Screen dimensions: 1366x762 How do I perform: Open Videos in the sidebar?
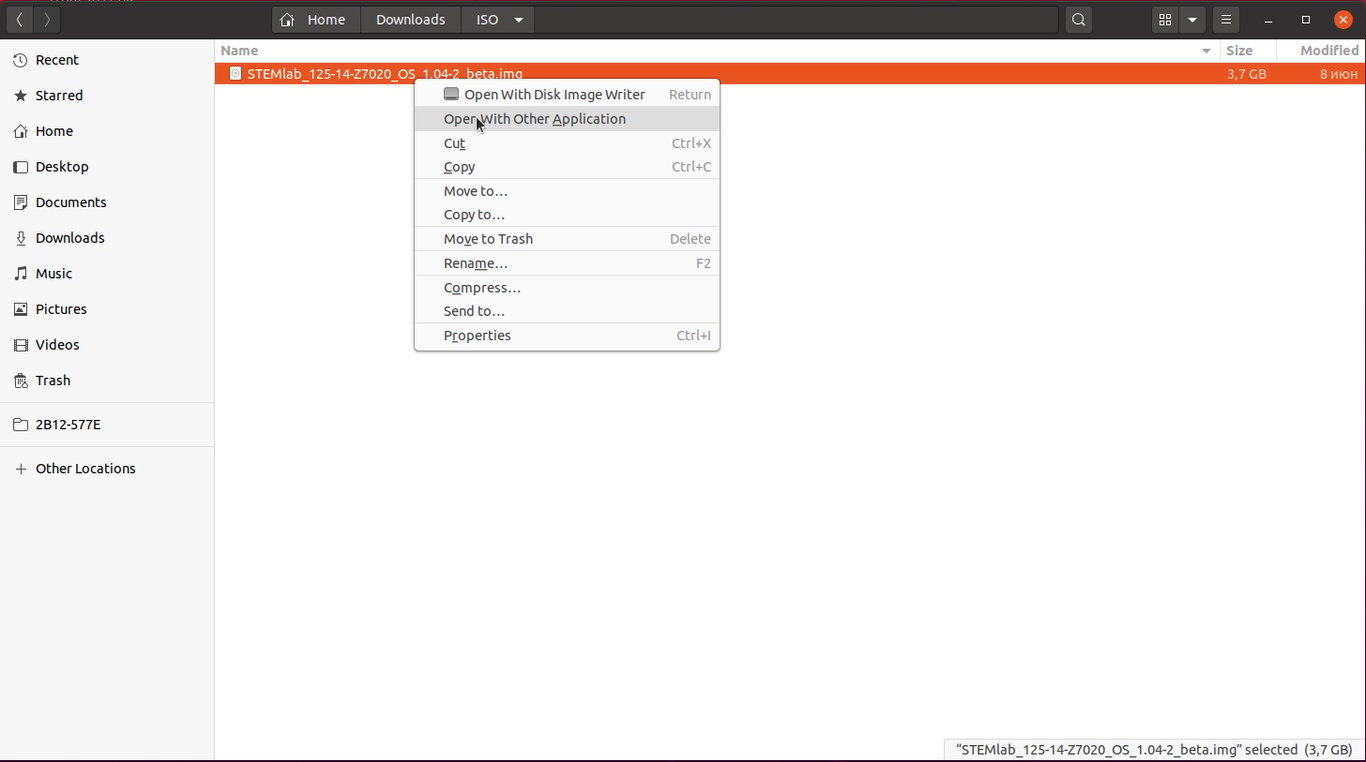point(107,345)
